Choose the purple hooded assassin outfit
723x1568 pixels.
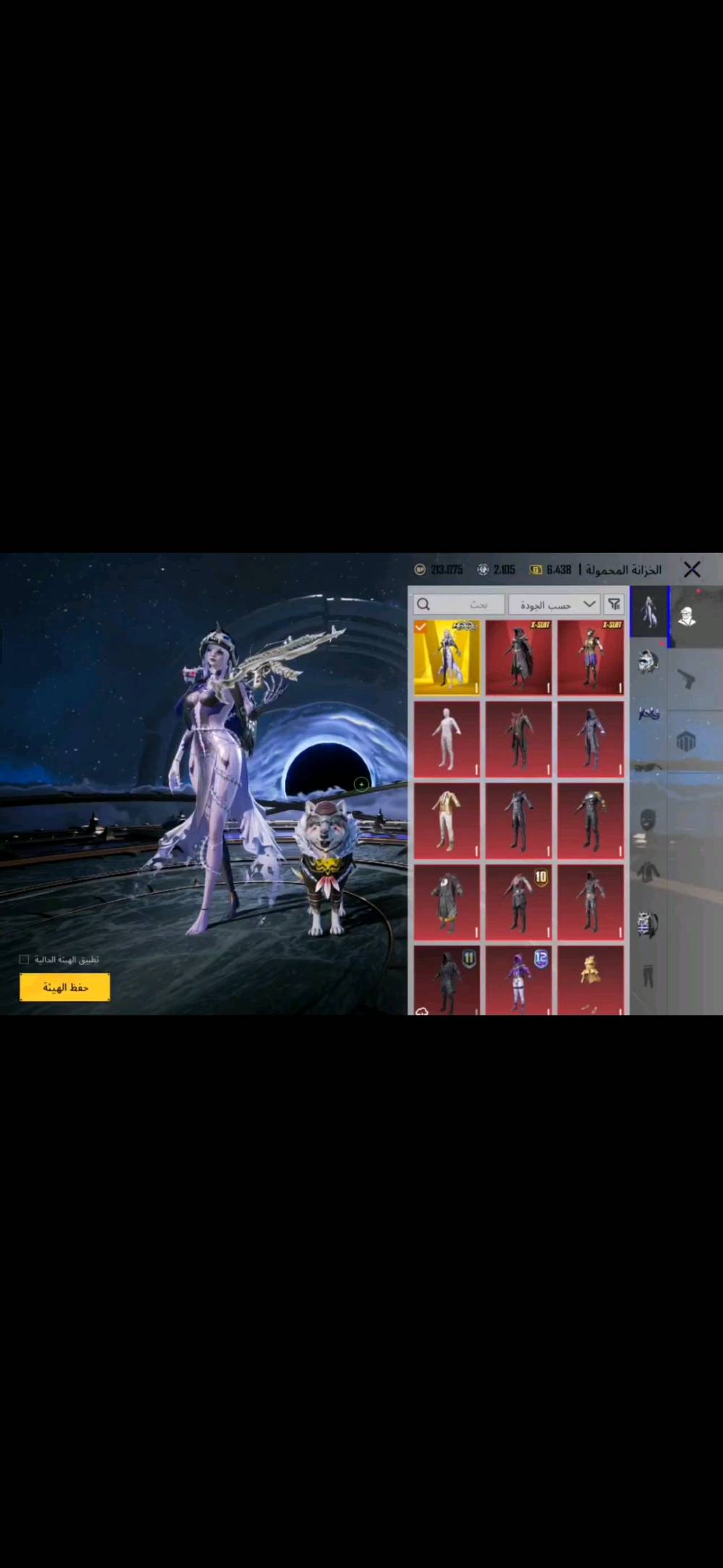[x=591, y=739]
